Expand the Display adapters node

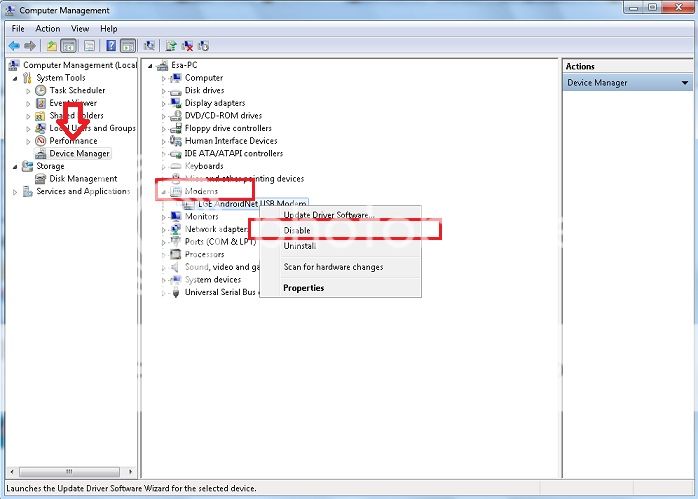click(164, 103)
